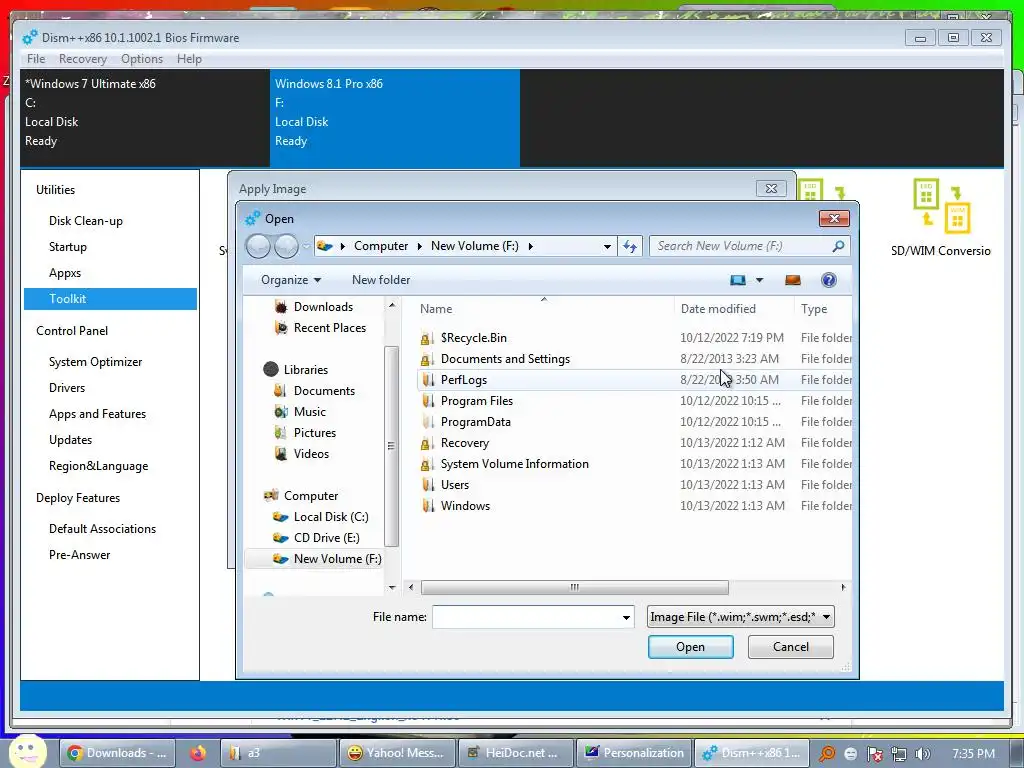
Task: Select Windows 7 Ultimate x86 image tile
Action: point(145,118)
